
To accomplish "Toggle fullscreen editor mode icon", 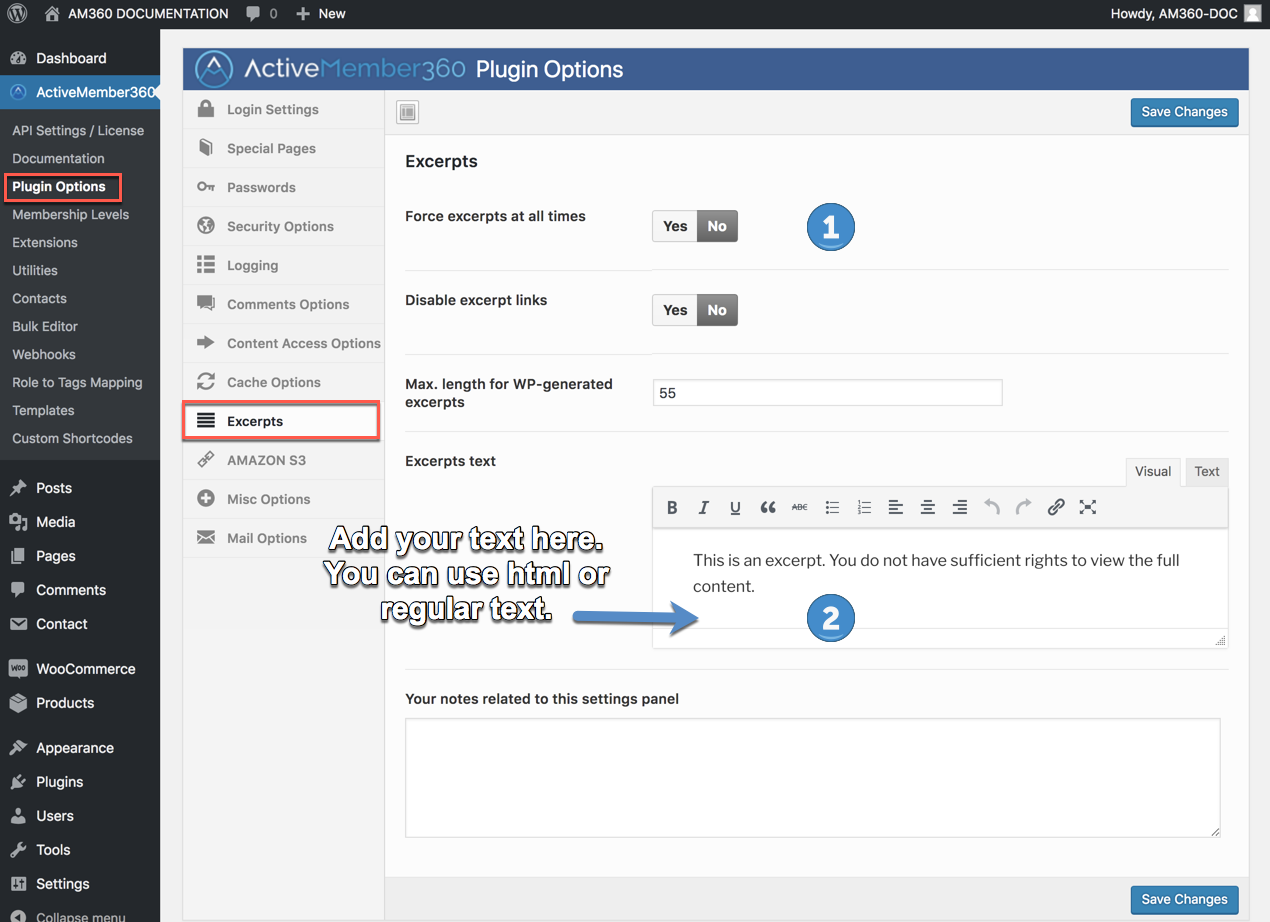I will tap(1088, 508).
